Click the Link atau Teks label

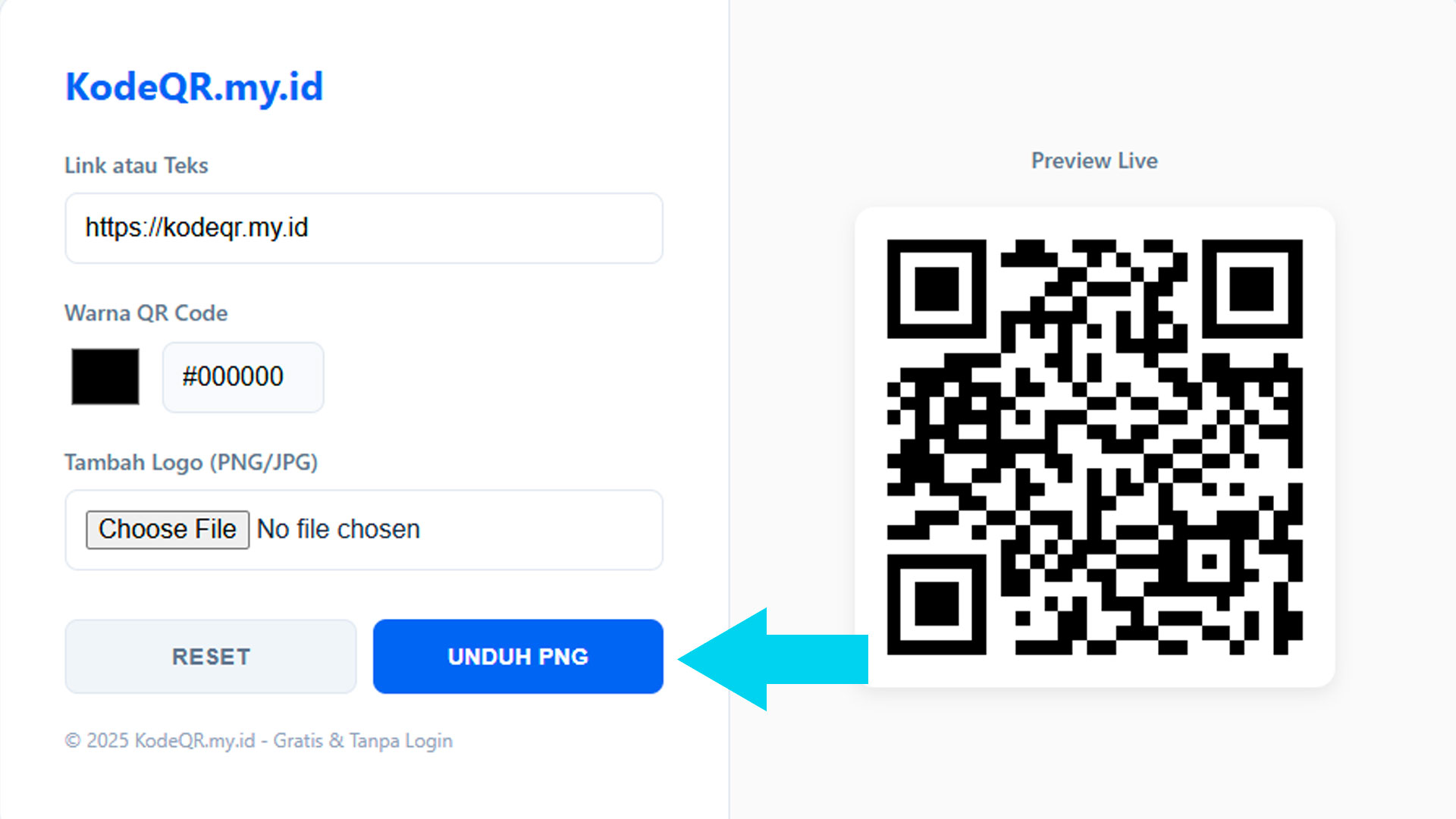(136, 165)
